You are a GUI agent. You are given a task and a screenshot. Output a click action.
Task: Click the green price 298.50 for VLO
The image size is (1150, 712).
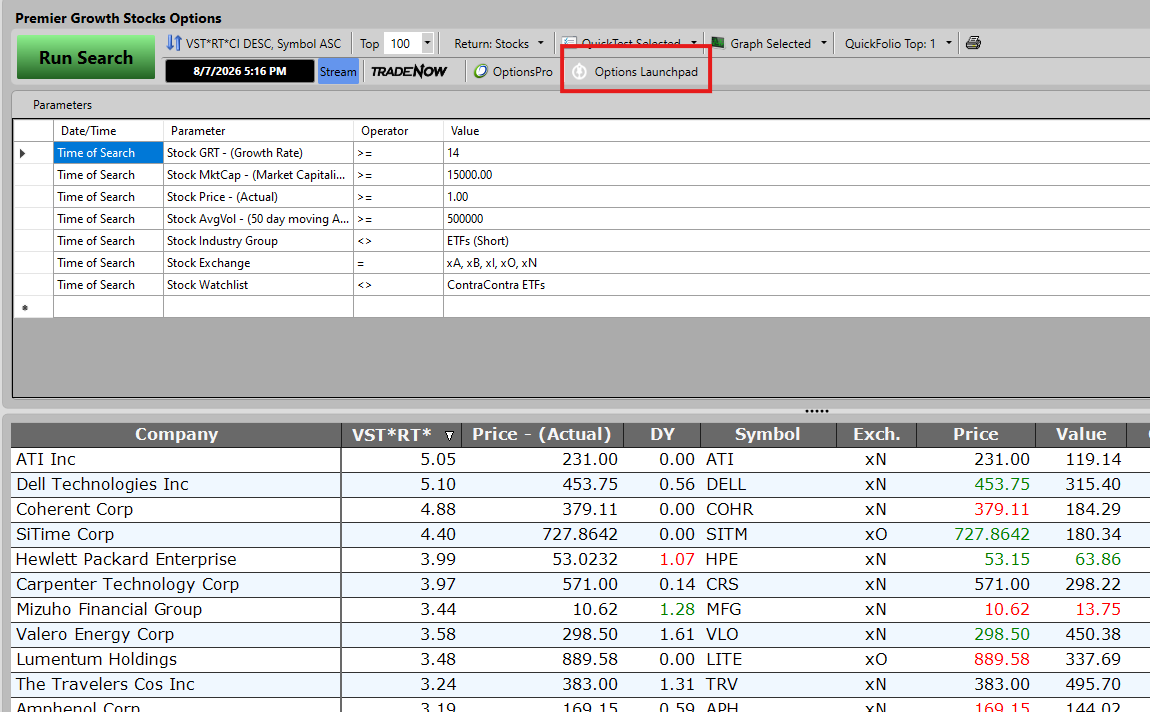(975, 634)
